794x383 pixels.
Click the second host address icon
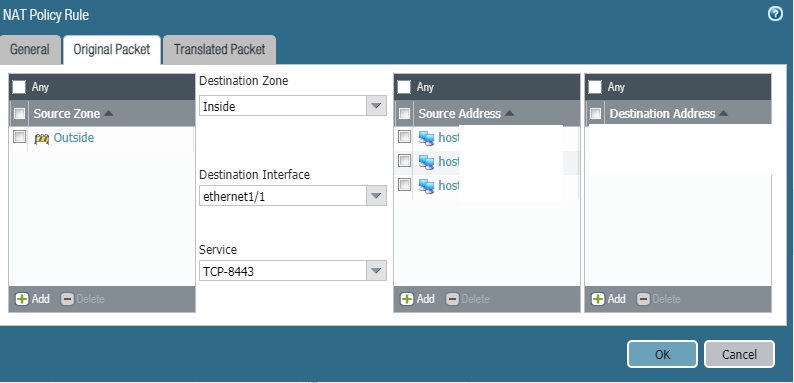click(x=426, y=162)
